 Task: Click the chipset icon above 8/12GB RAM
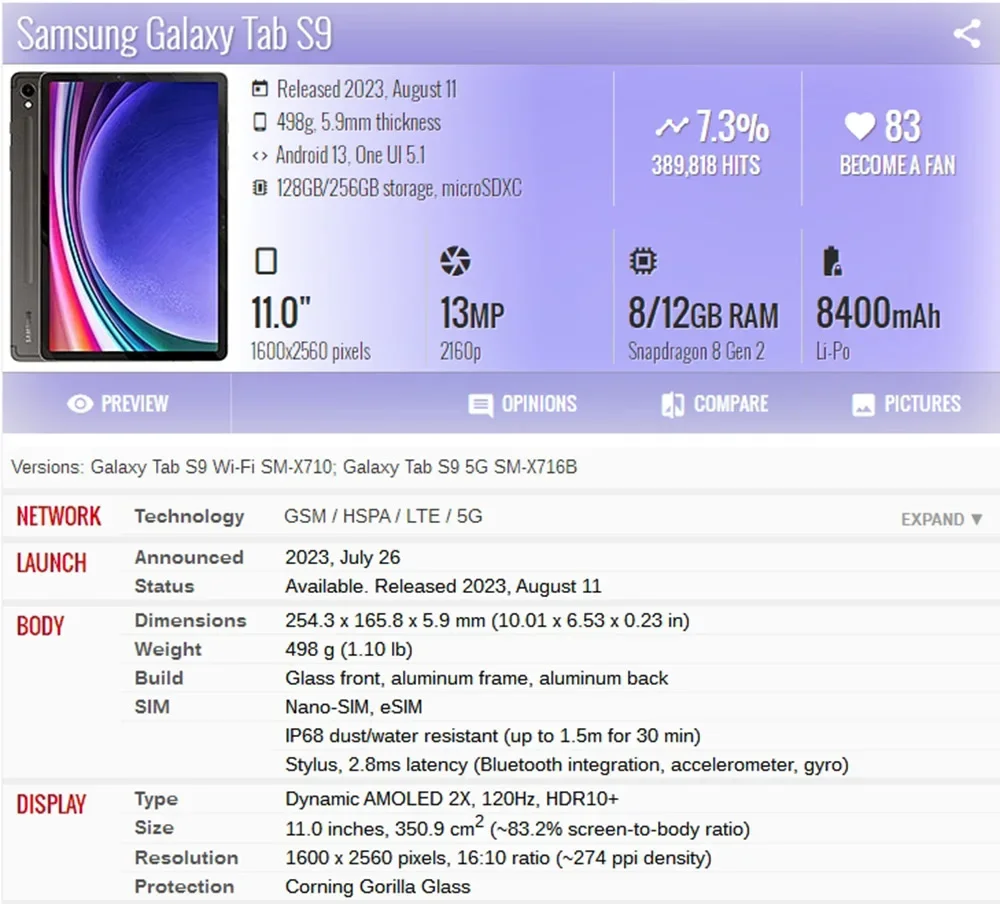642,261
